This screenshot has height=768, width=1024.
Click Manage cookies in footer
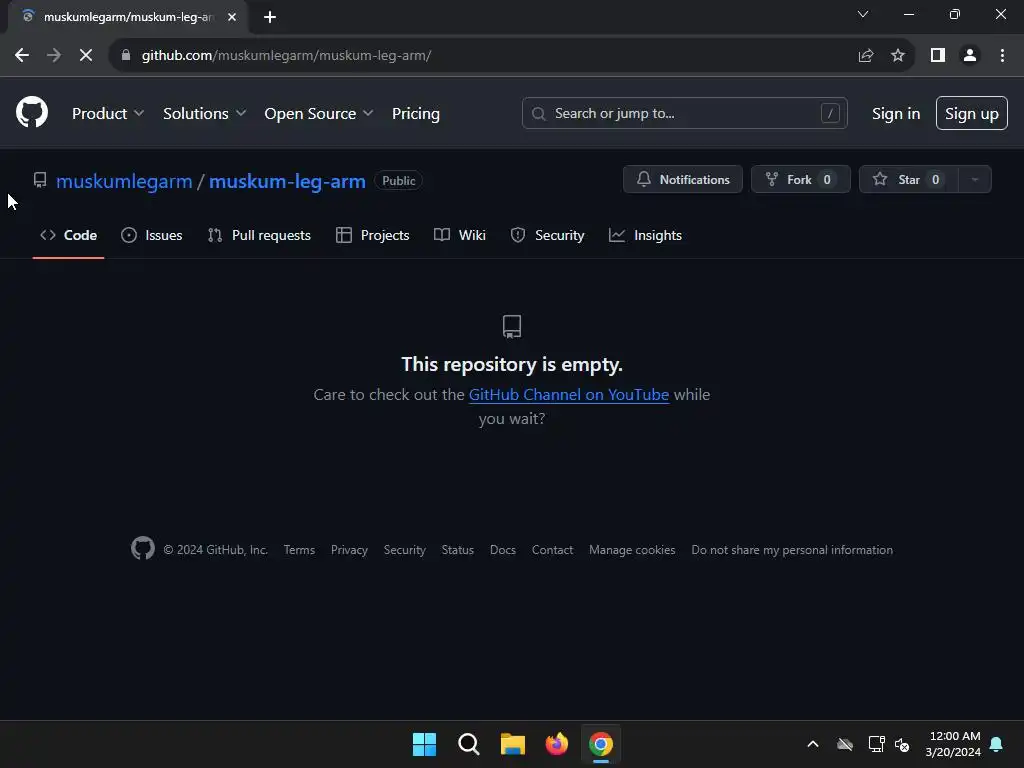[x=632, y=550]
